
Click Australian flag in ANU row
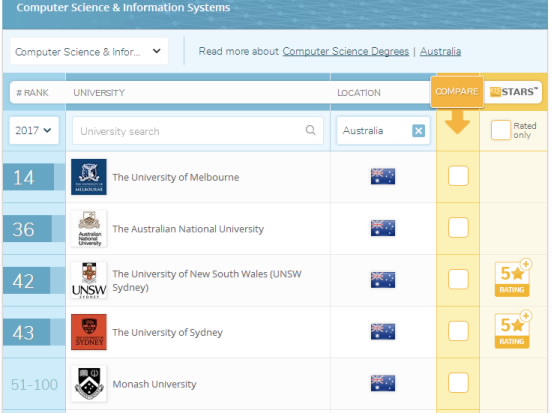pos(383,228)
